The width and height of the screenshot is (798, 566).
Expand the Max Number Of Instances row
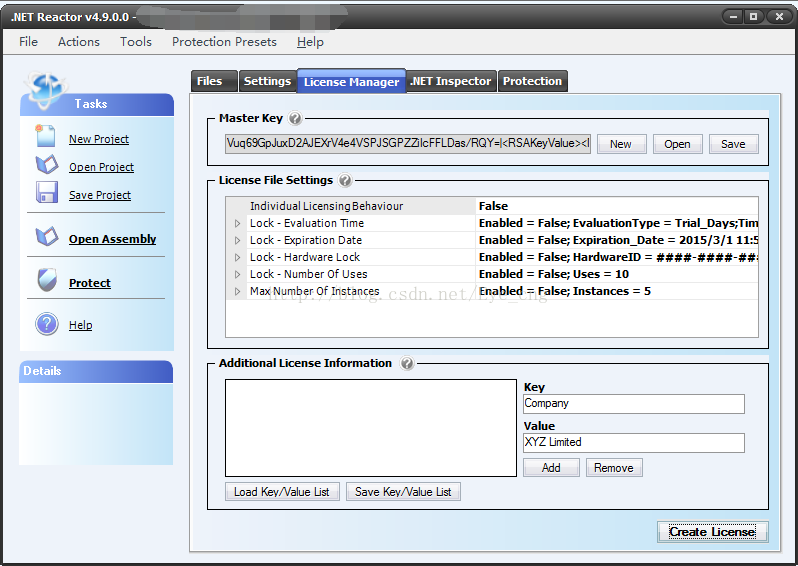[237, 292]
